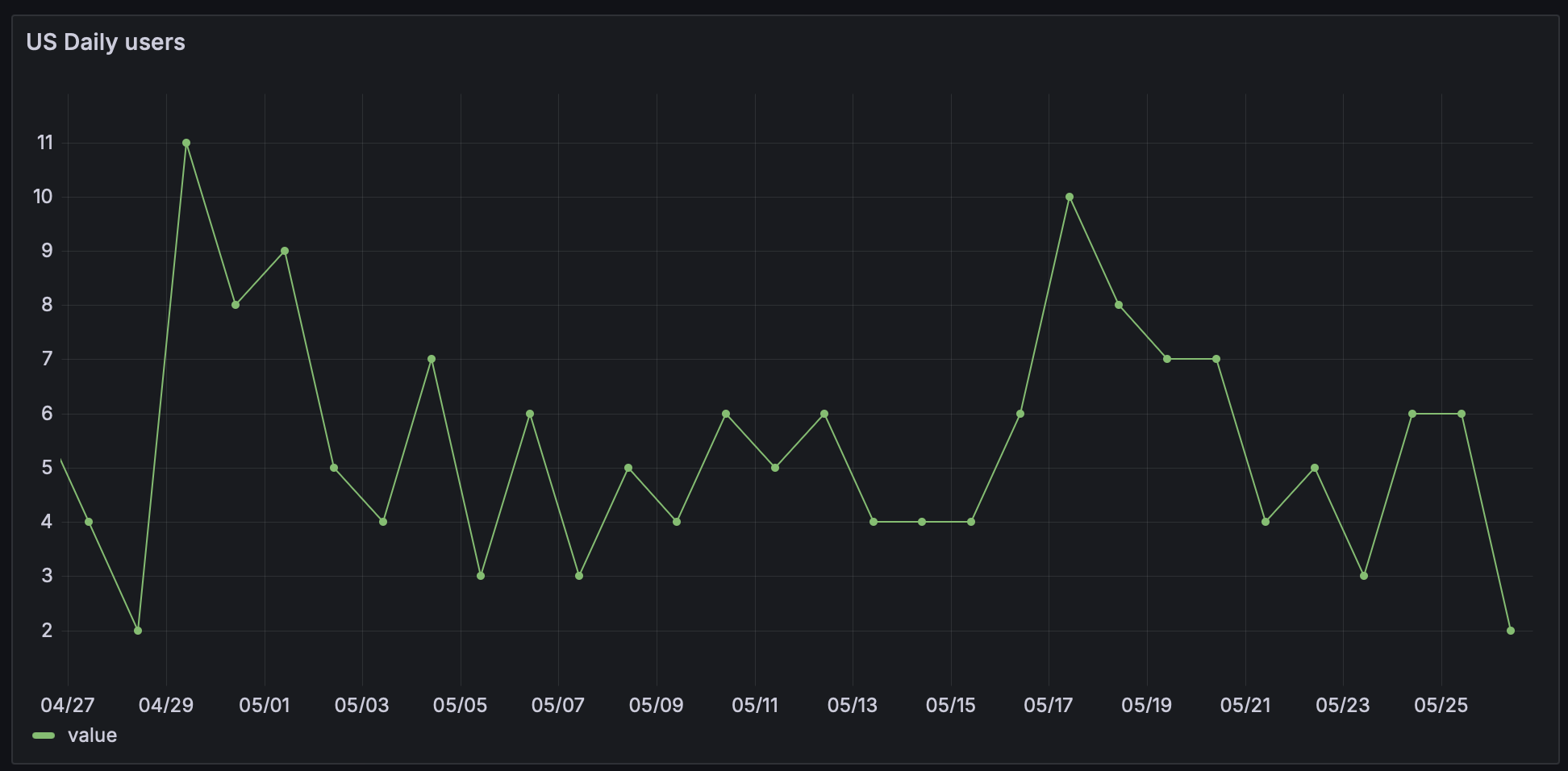
Task: Open the US Daily users panel title menu
Action: click(106, 42)
